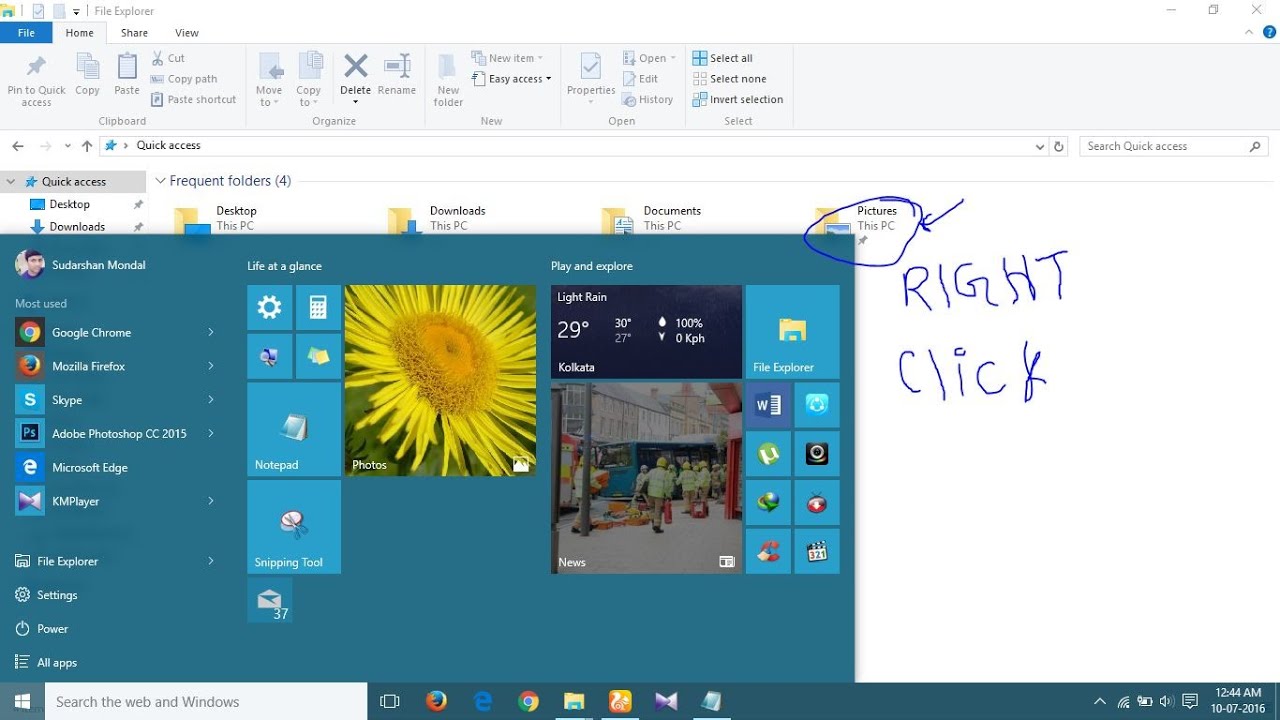Click Paste shortcut in ribbon
1280x720 pixels.
tap(194, 99)
